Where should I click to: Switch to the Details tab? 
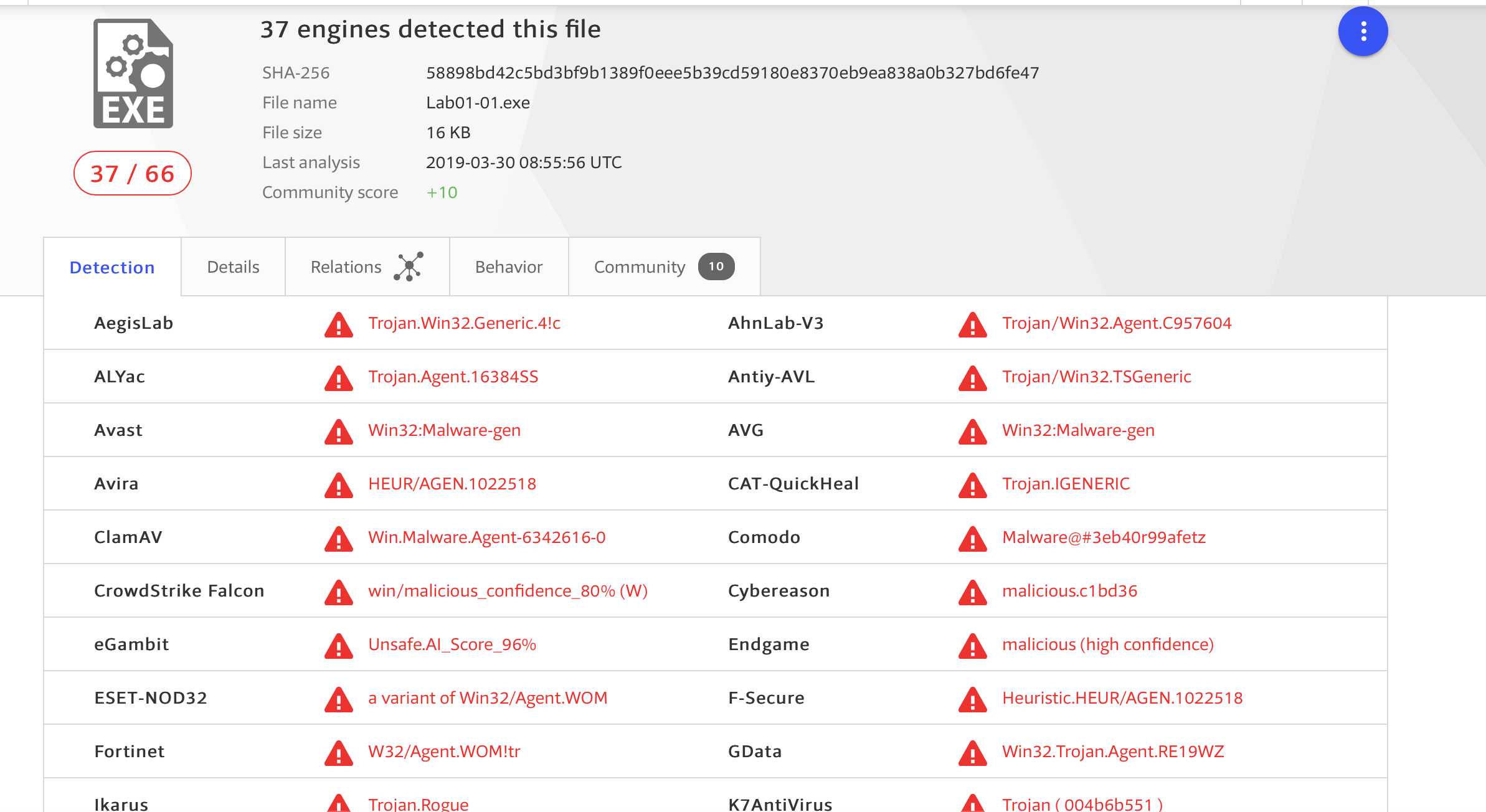(x=233, y=267)
